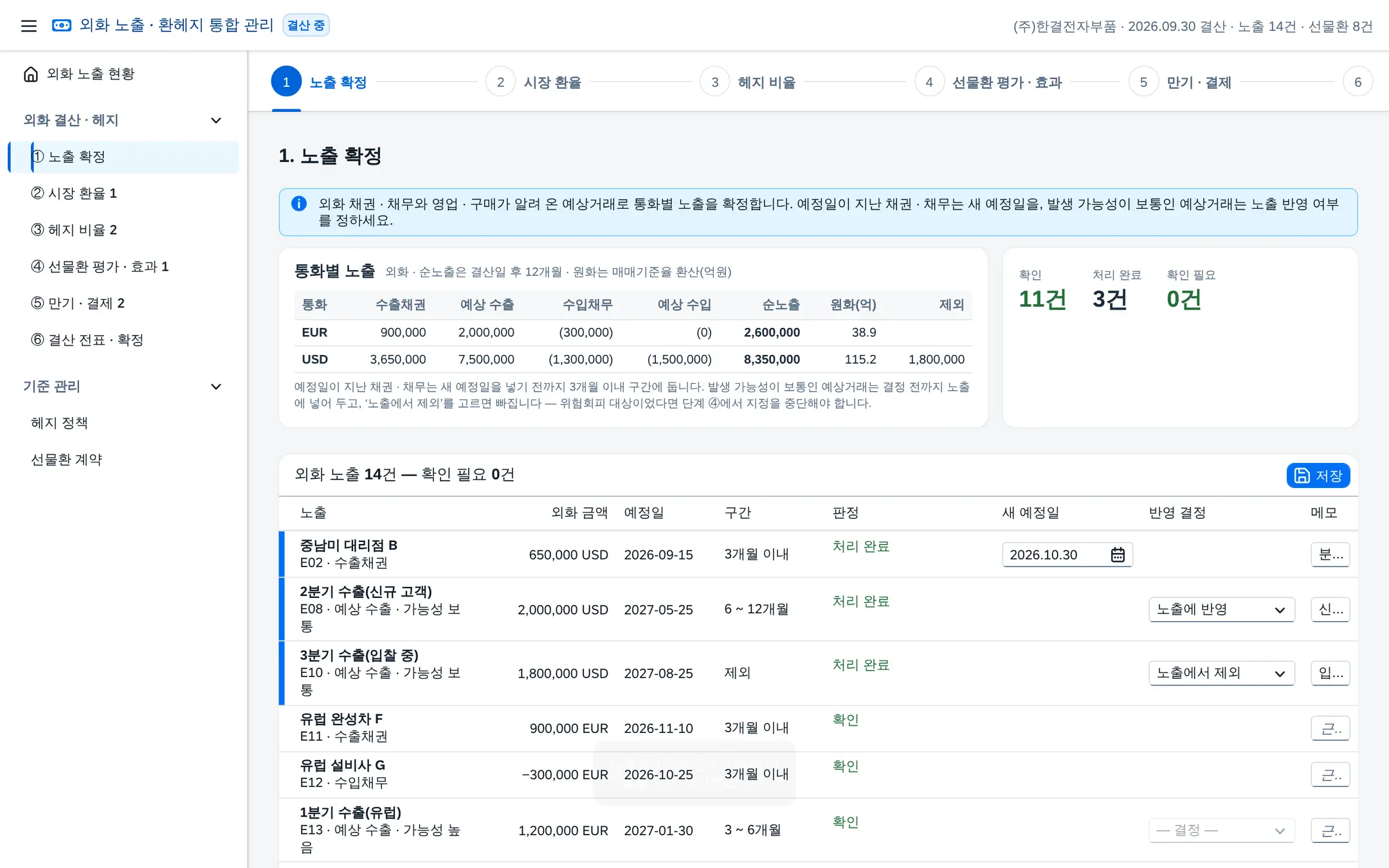Select step 1 노출 확정 in stepper
1389x868 pixels.
(319, 82)
